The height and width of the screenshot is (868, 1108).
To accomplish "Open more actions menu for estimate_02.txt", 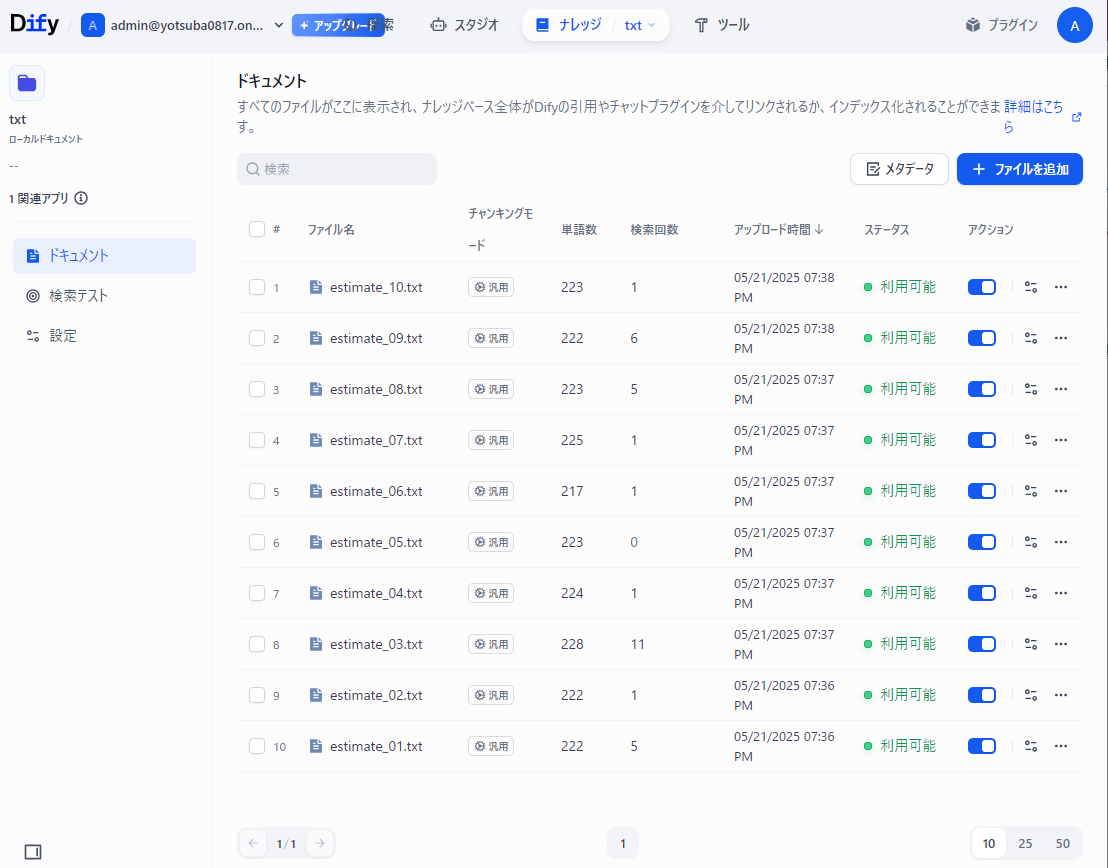I will pos(1061,695).
